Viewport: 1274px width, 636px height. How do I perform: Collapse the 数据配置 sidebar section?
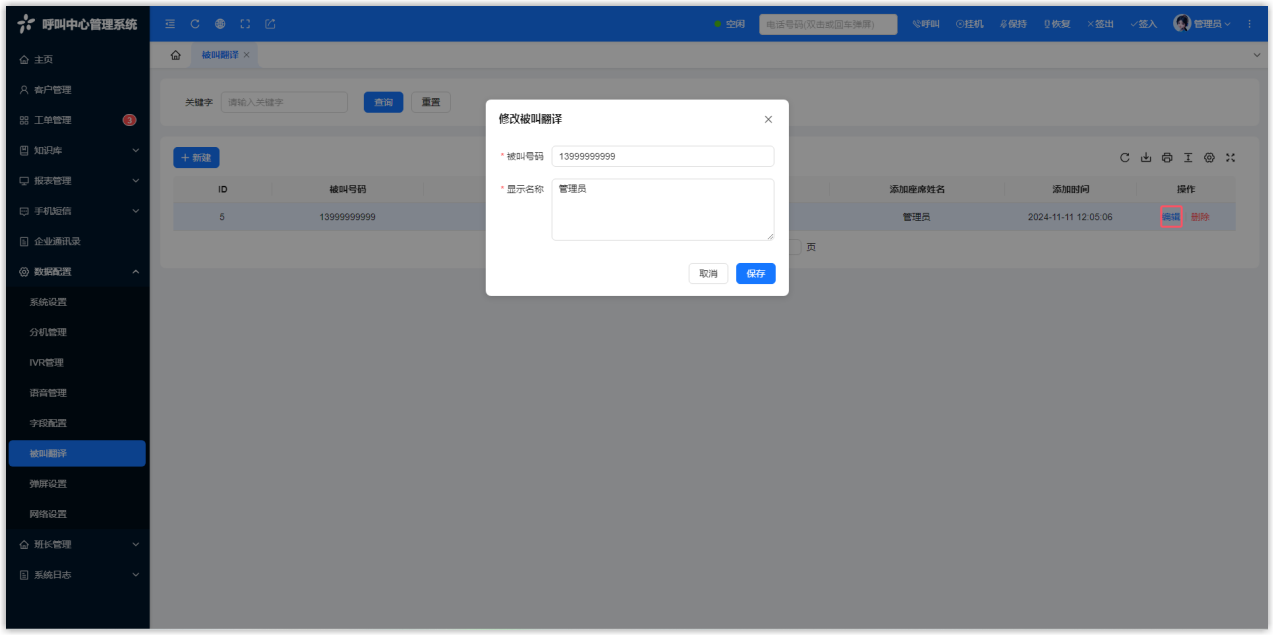[x=77, y=272]
